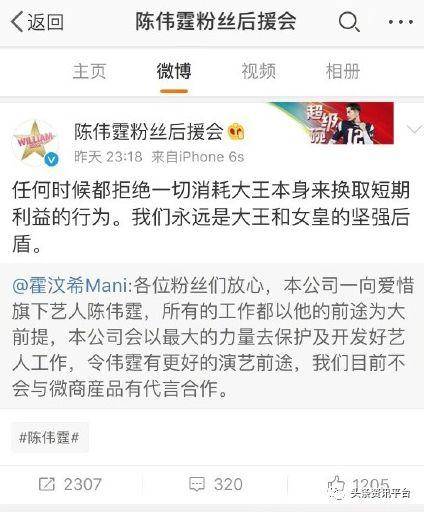Like the post via the thumbs-up icon
This screenshot has width=424, height=512.
(336, 484)
